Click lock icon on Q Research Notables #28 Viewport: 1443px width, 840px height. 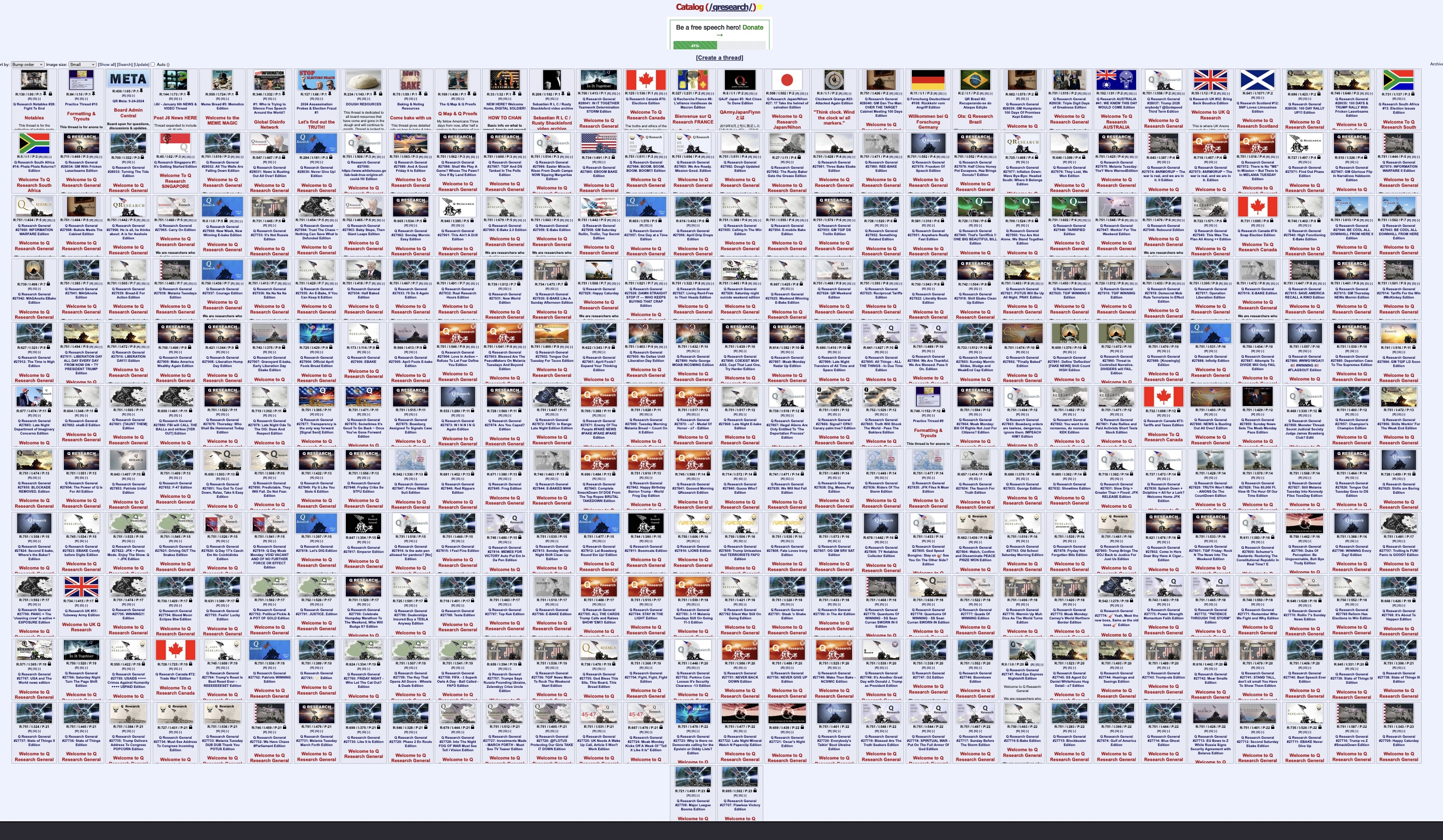click(50, 94)
